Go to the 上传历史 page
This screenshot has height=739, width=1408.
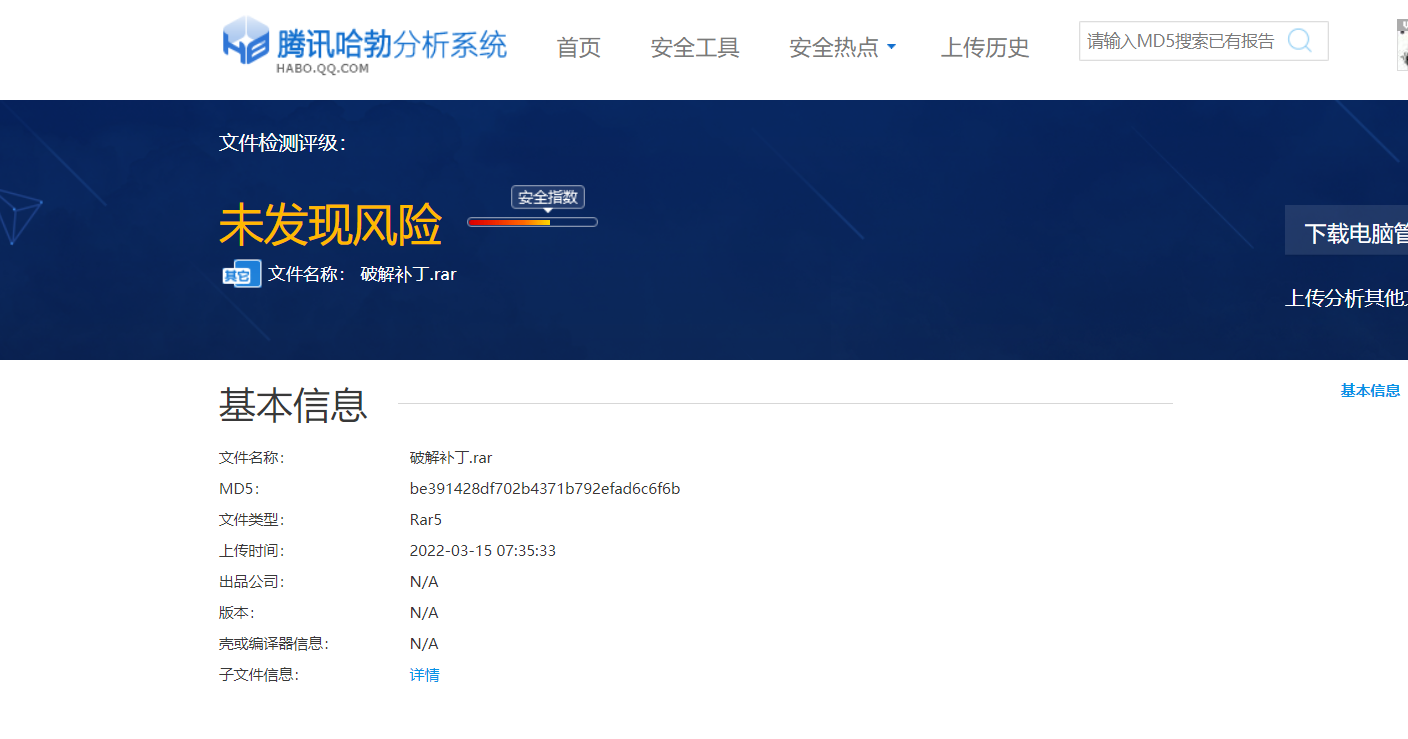click(x=985, y=47)
